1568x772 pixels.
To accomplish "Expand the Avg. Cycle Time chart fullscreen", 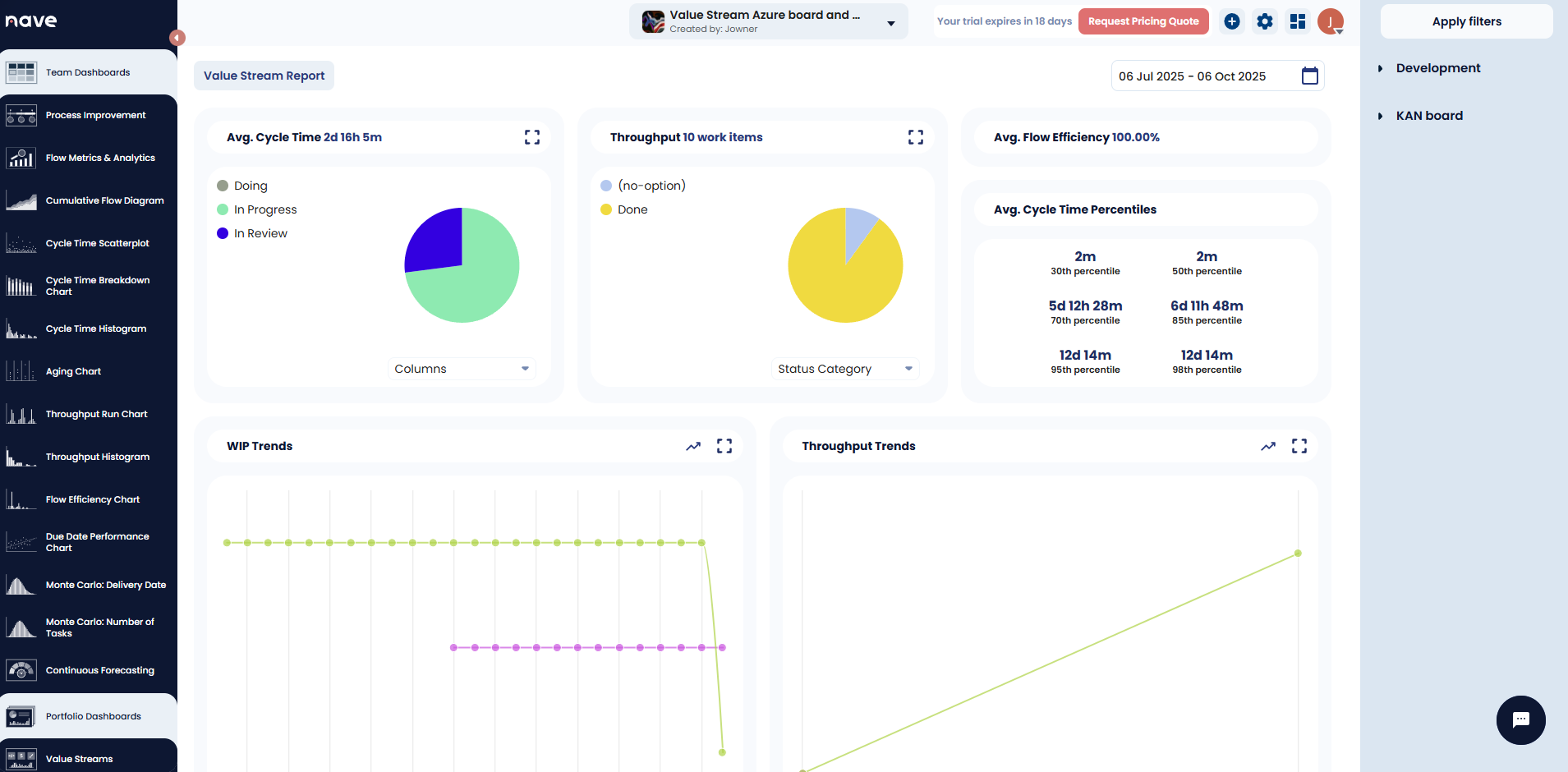I will click(x=532, y=137).
